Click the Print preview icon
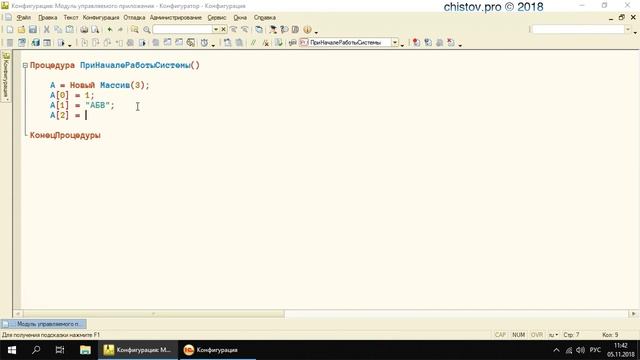 95,29
